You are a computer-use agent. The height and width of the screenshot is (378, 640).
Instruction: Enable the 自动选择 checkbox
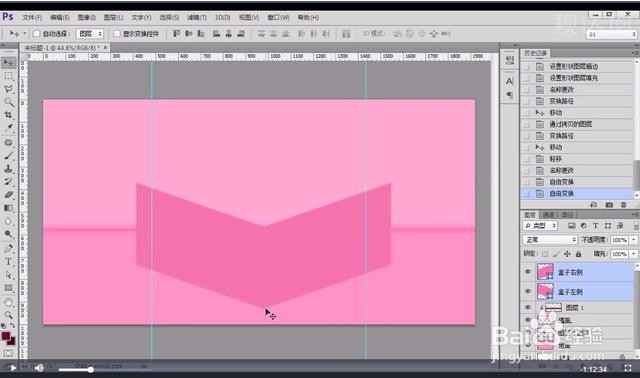tap(36, 33)
